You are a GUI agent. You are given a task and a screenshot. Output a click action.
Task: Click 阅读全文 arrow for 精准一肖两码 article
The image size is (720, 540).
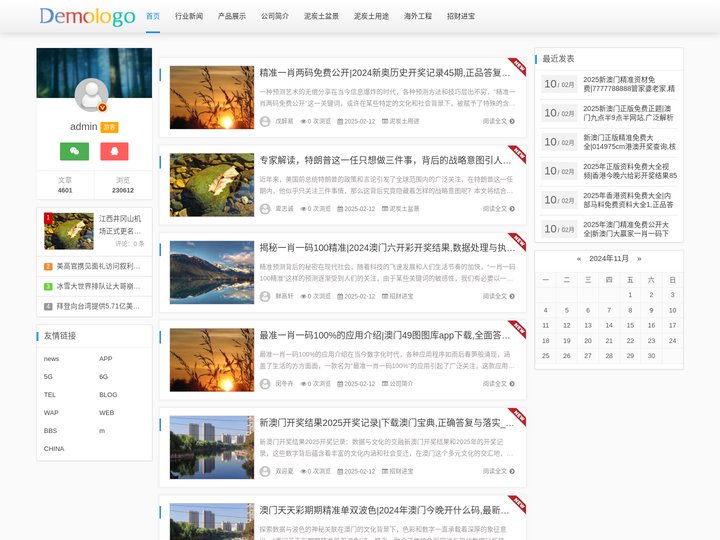pyautogui.click(x=498, y=121)
